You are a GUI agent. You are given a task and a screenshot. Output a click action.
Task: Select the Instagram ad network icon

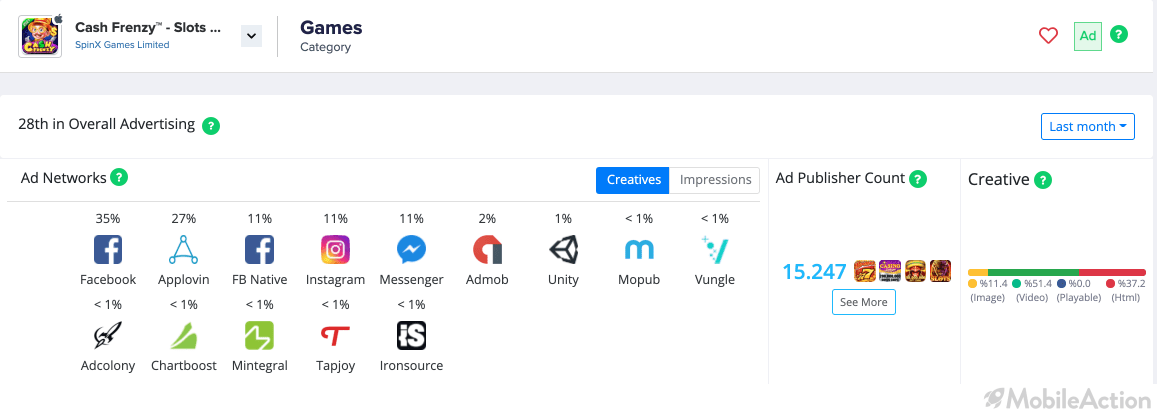click(335, 250)
